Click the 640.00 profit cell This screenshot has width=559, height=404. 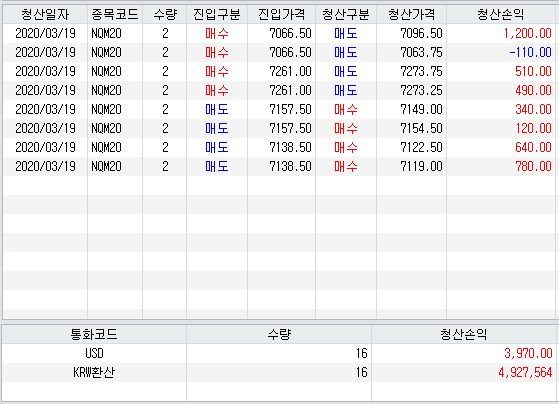click(x=501, y=147)
